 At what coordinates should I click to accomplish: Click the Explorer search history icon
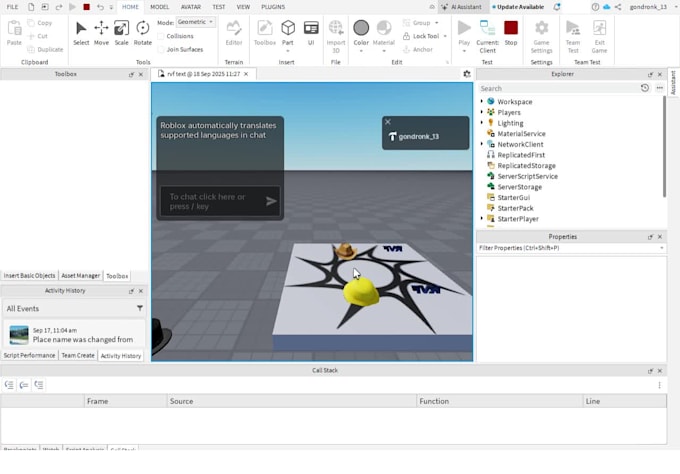coord(645,88)
